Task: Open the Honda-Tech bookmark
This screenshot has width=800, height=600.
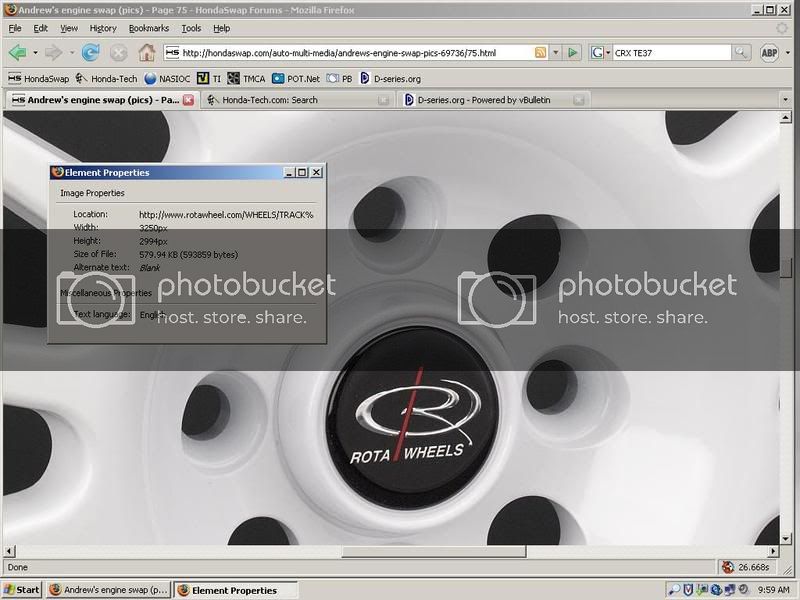Action: point(107,79)
